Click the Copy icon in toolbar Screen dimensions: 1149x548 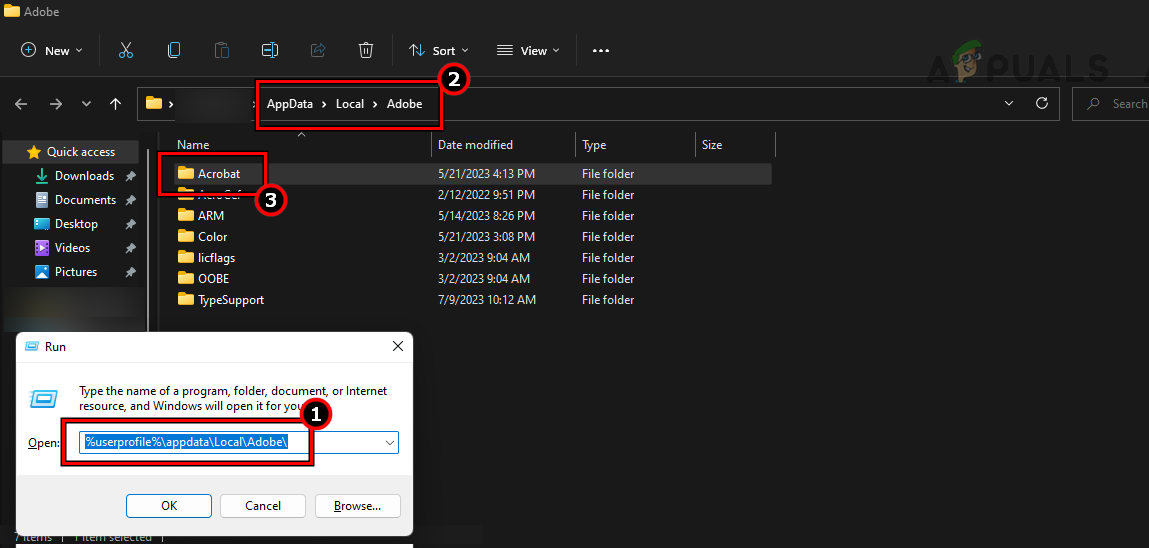click(174, 51)
